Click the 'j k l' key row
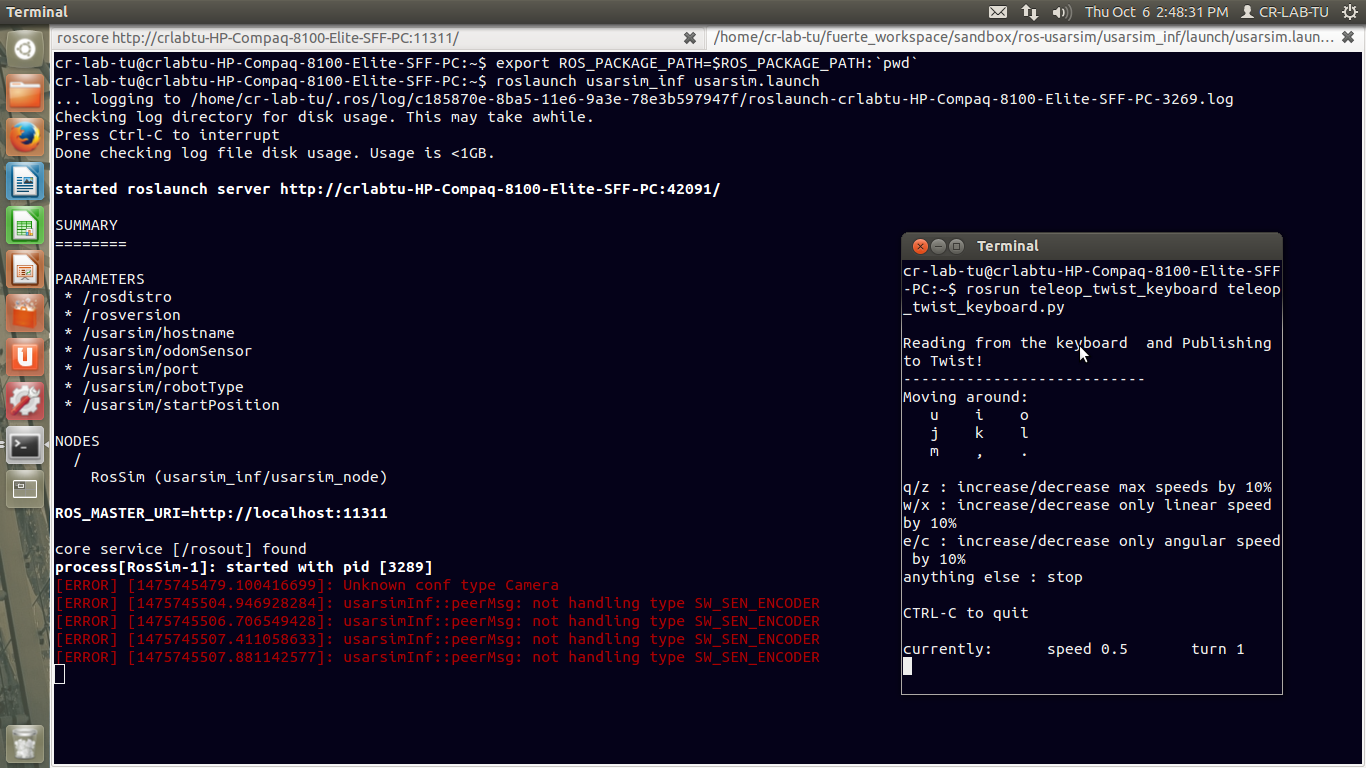The width and height of the screenshot is (1366, 768). (979, 433)
